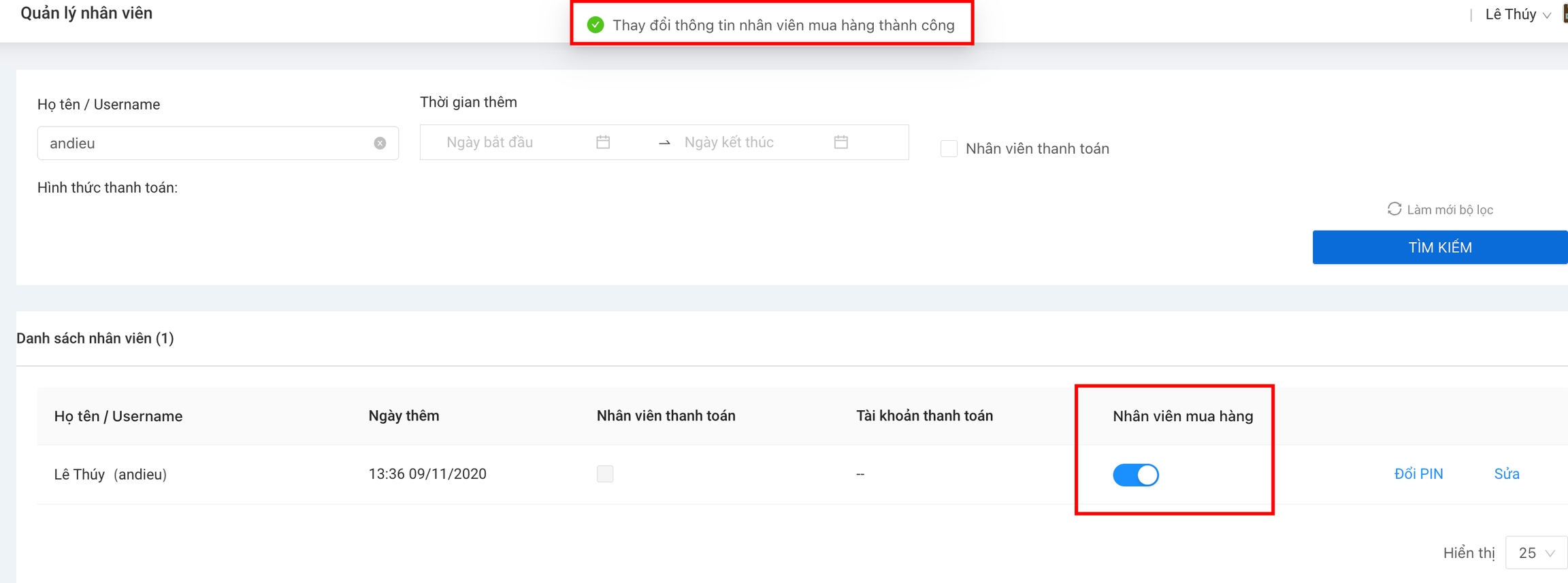
Task: Click the refresh icon for Làm mới bộ lọc
Action: click(x=1394, y=209)
